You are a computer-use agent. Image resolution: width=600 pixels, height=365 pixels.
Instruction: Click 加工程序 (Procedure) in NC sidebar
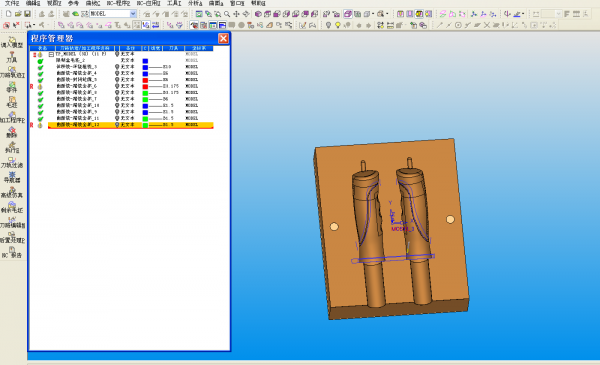click(12, 117)
